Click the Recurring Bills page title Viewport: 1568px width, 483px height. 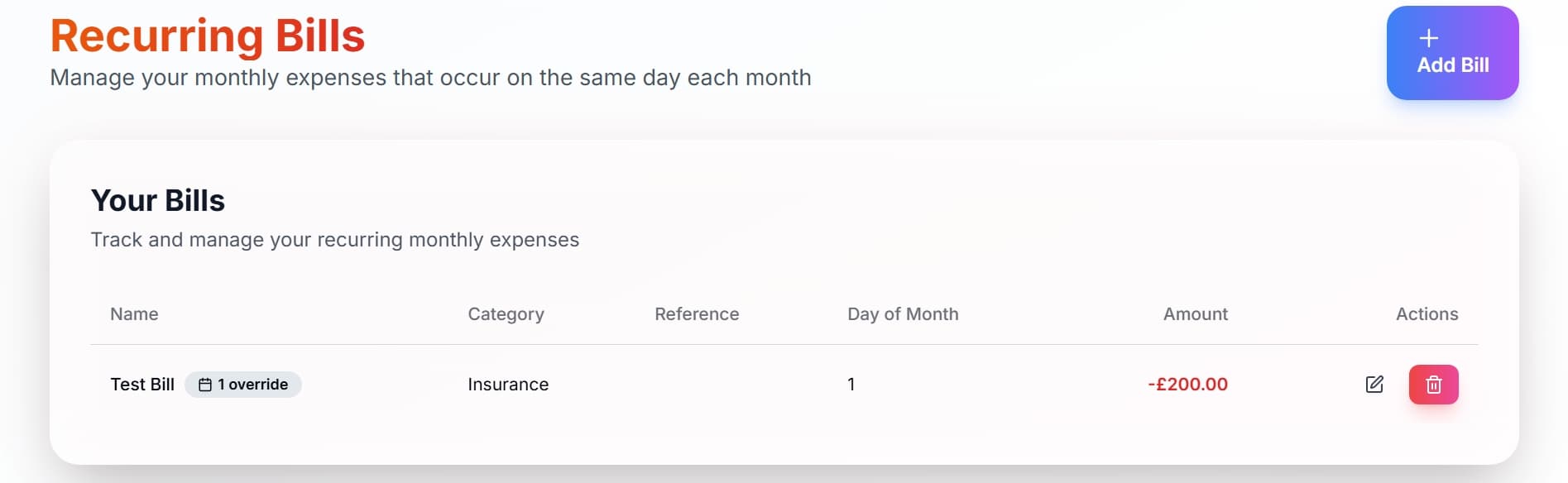[208, 36]
